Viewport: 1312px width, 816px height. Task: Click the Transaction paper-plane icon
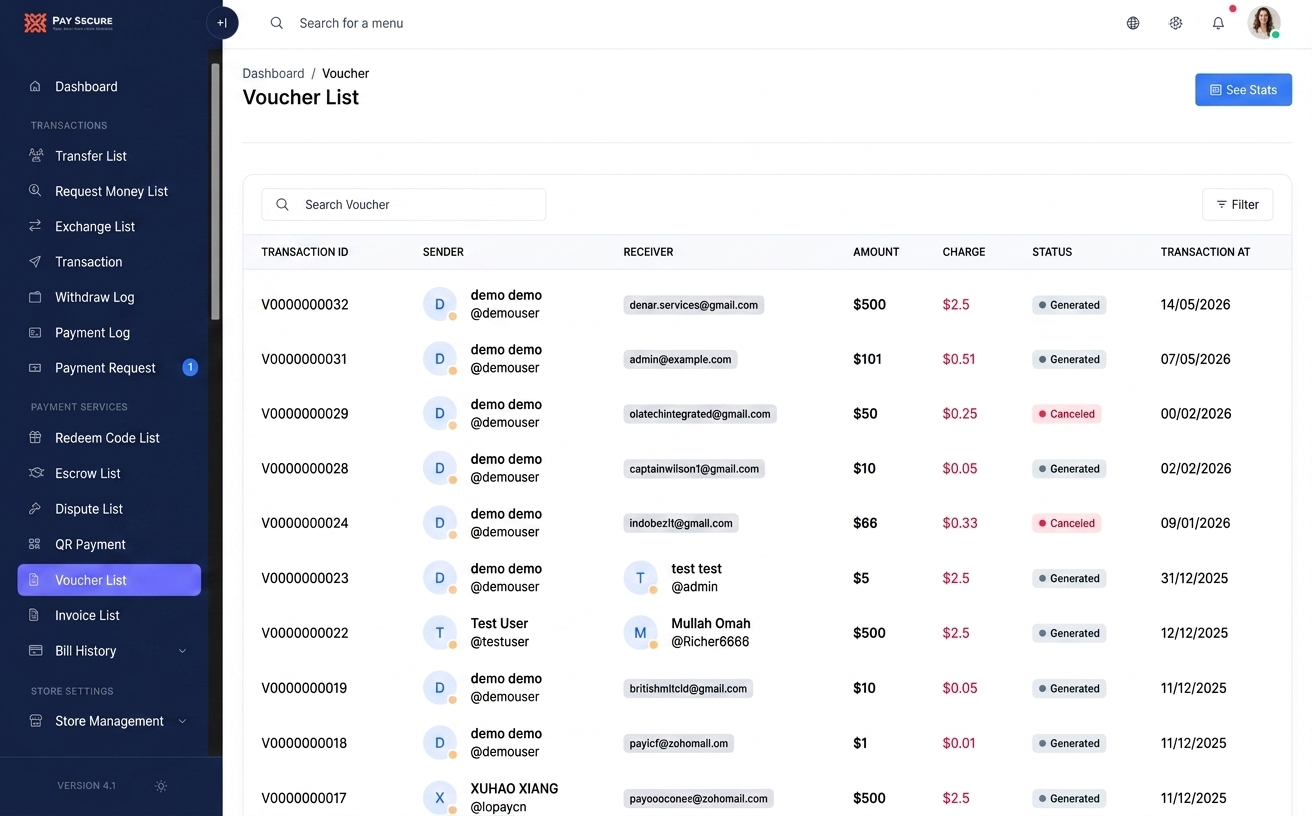pos(35,262)
